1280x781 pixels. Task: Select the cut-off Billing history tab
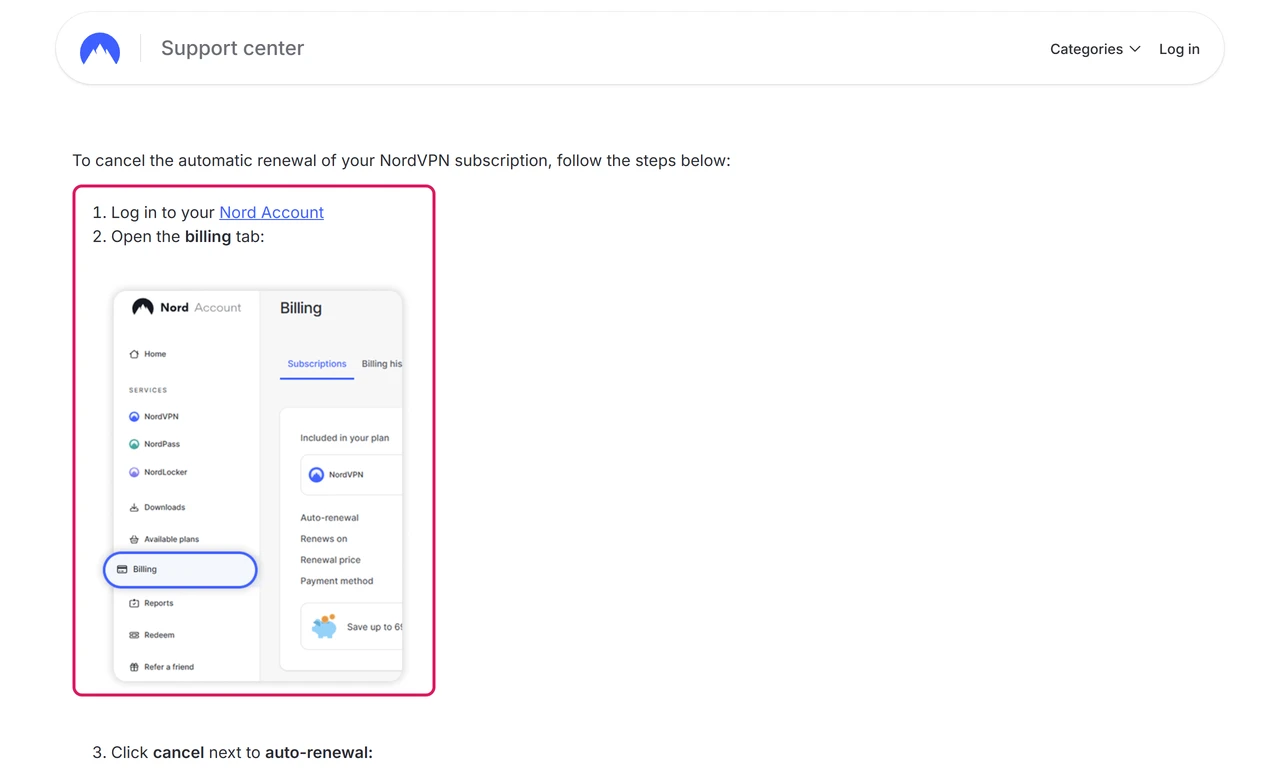[382, 364]
